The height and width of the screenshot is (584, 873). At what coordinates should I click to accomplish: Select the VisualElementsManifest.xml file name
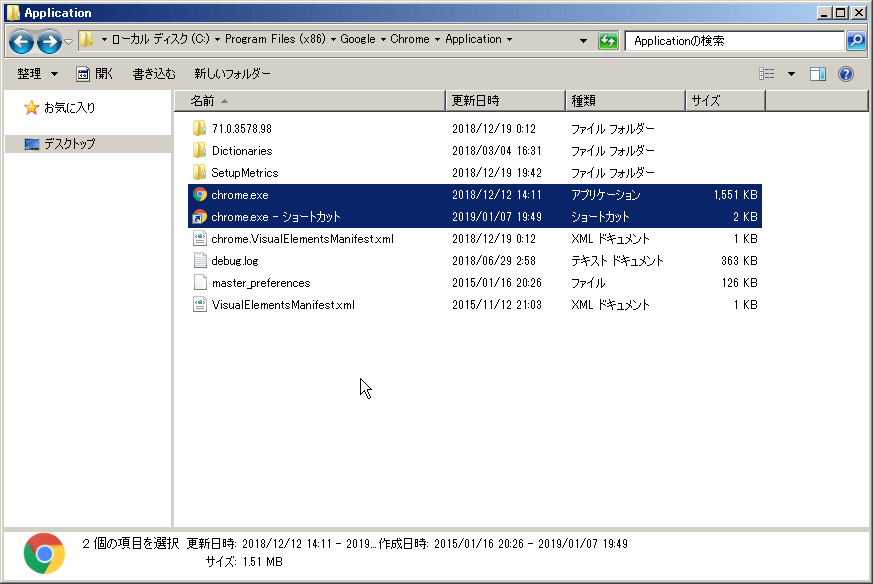[283, 305]
